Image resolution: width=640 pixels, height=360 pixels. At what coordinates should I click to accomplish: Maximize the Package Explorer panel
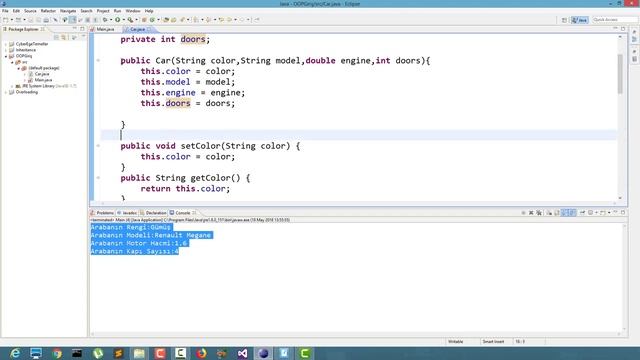tap(82, 29)
